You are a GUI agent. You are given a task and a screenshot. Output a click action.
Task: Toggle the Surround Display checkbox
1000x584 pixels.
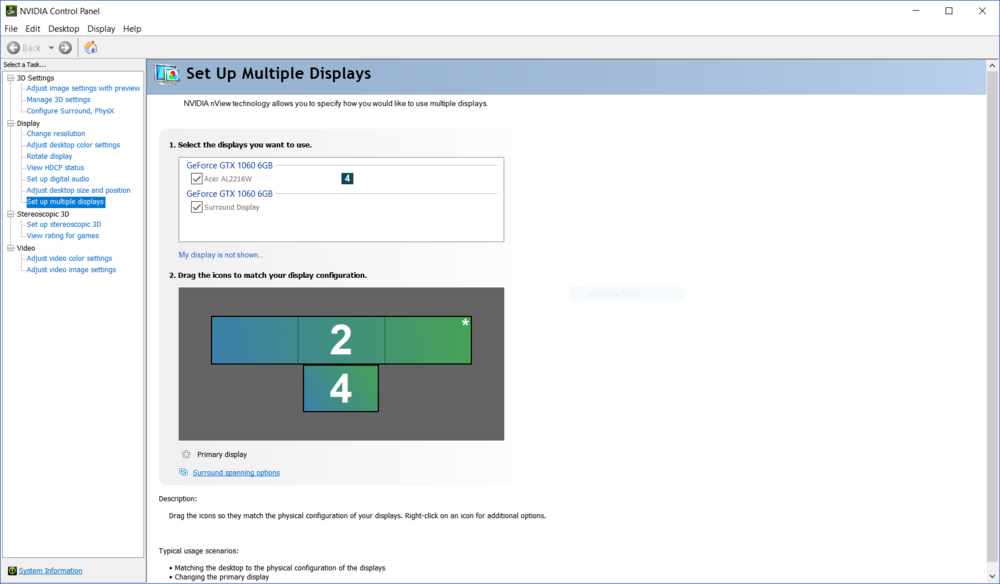[196, 207]
